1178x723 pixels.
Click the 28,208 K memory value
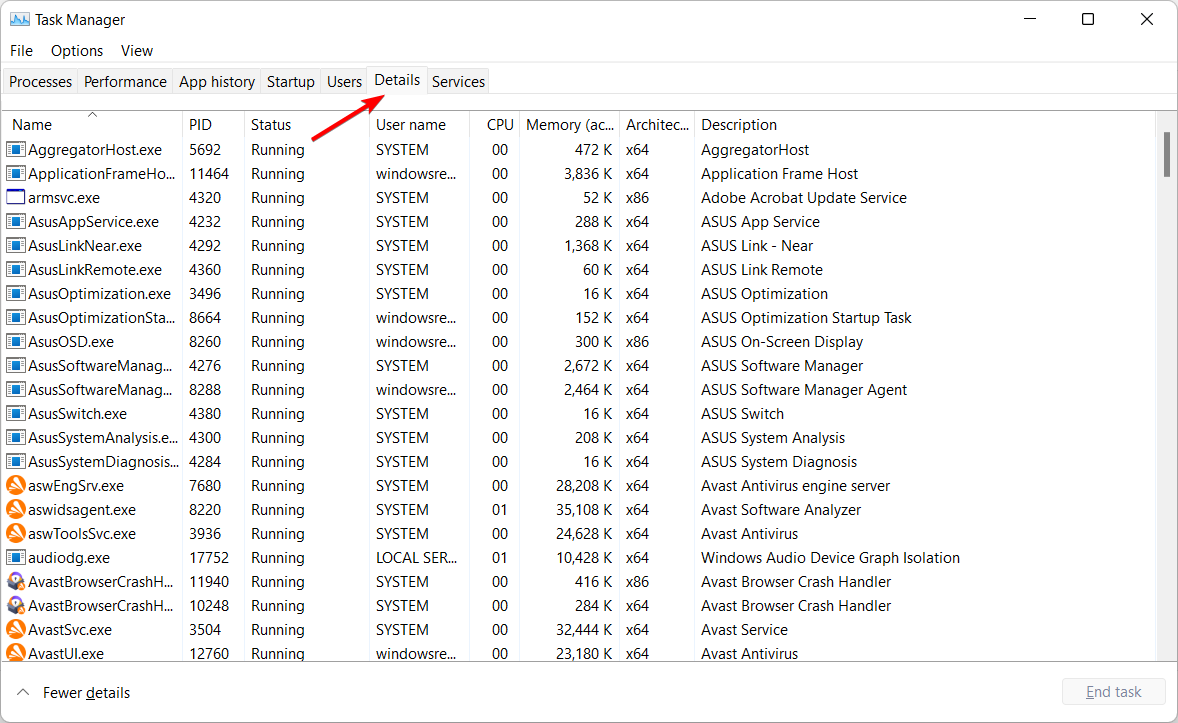[x=584, y=486]
